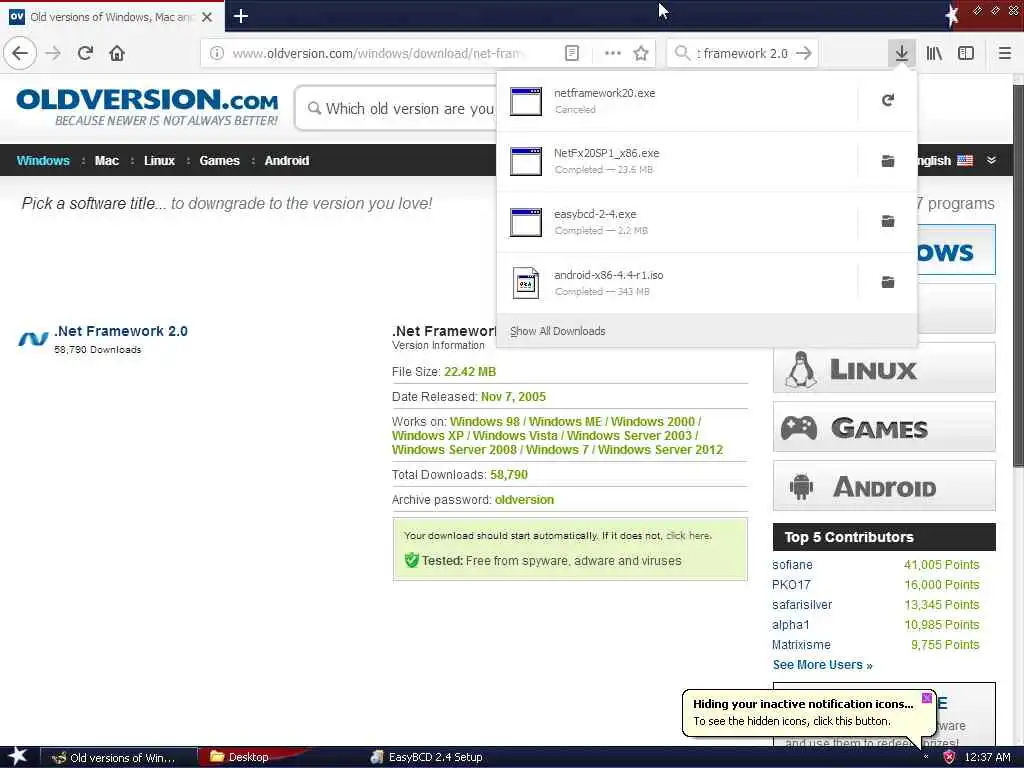Viewport: 1024px width, 768px height.
Task: Go back with the browser back arrow
Action: pyautogui.click(x=20, y=53)
